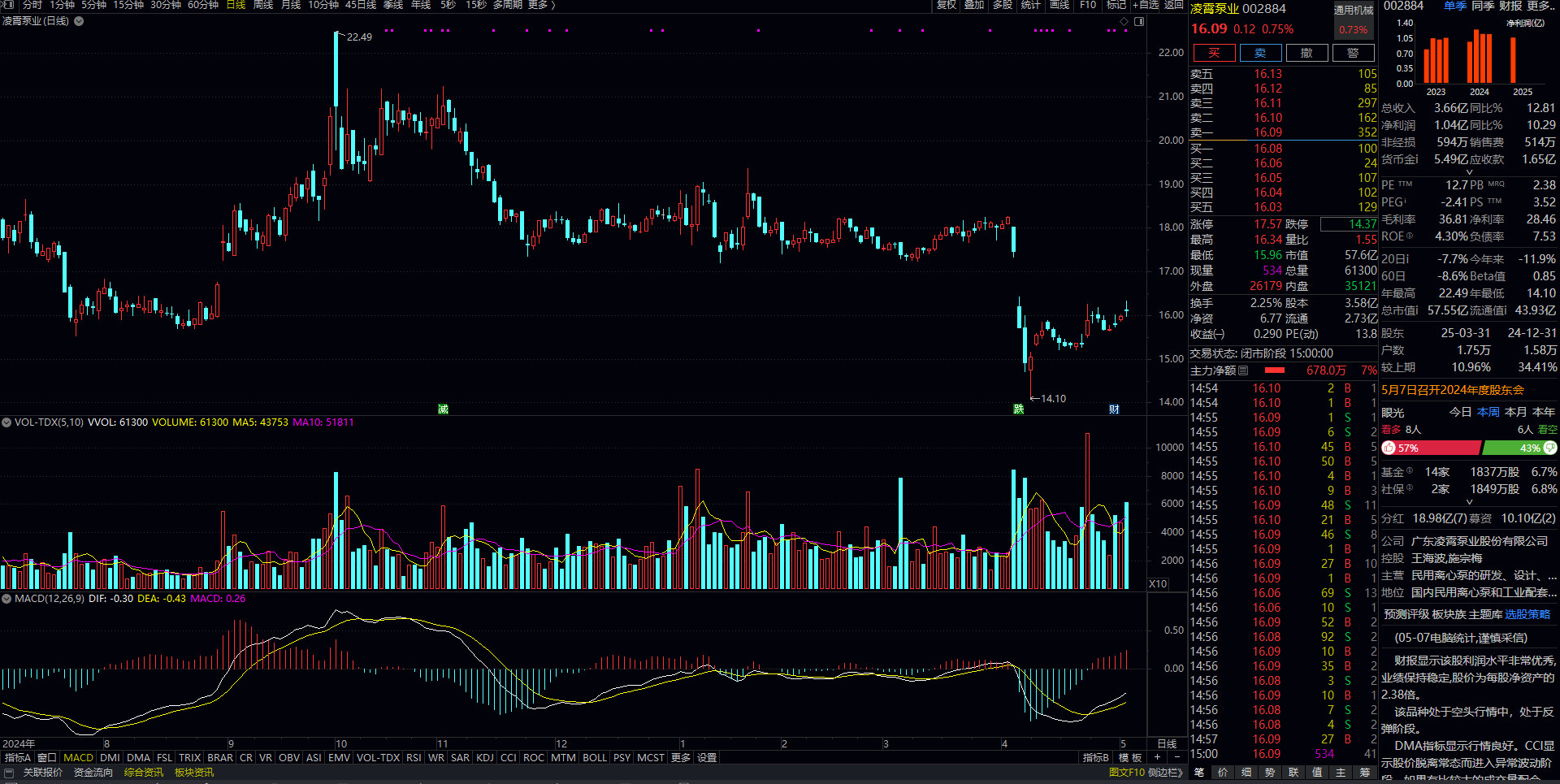
Task: Click the panel toggle icon in the top-left corner
Action: coord(7,5)
